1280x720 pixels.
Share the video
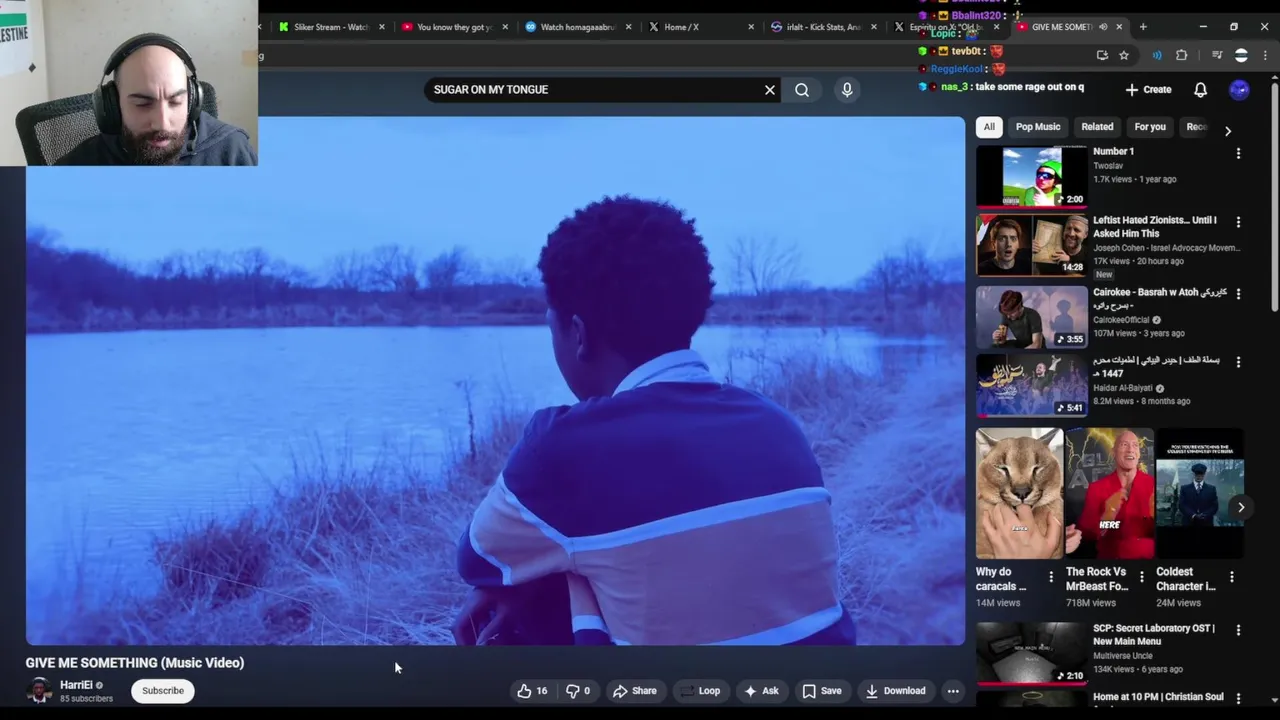point(635,691)
